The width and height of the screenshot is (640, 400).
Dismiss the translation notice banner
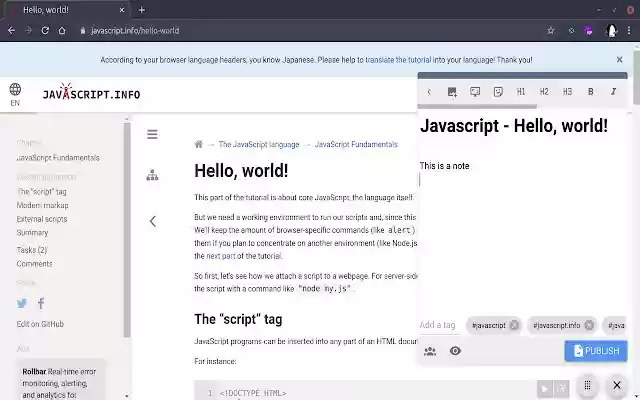(x=620, y=60)
